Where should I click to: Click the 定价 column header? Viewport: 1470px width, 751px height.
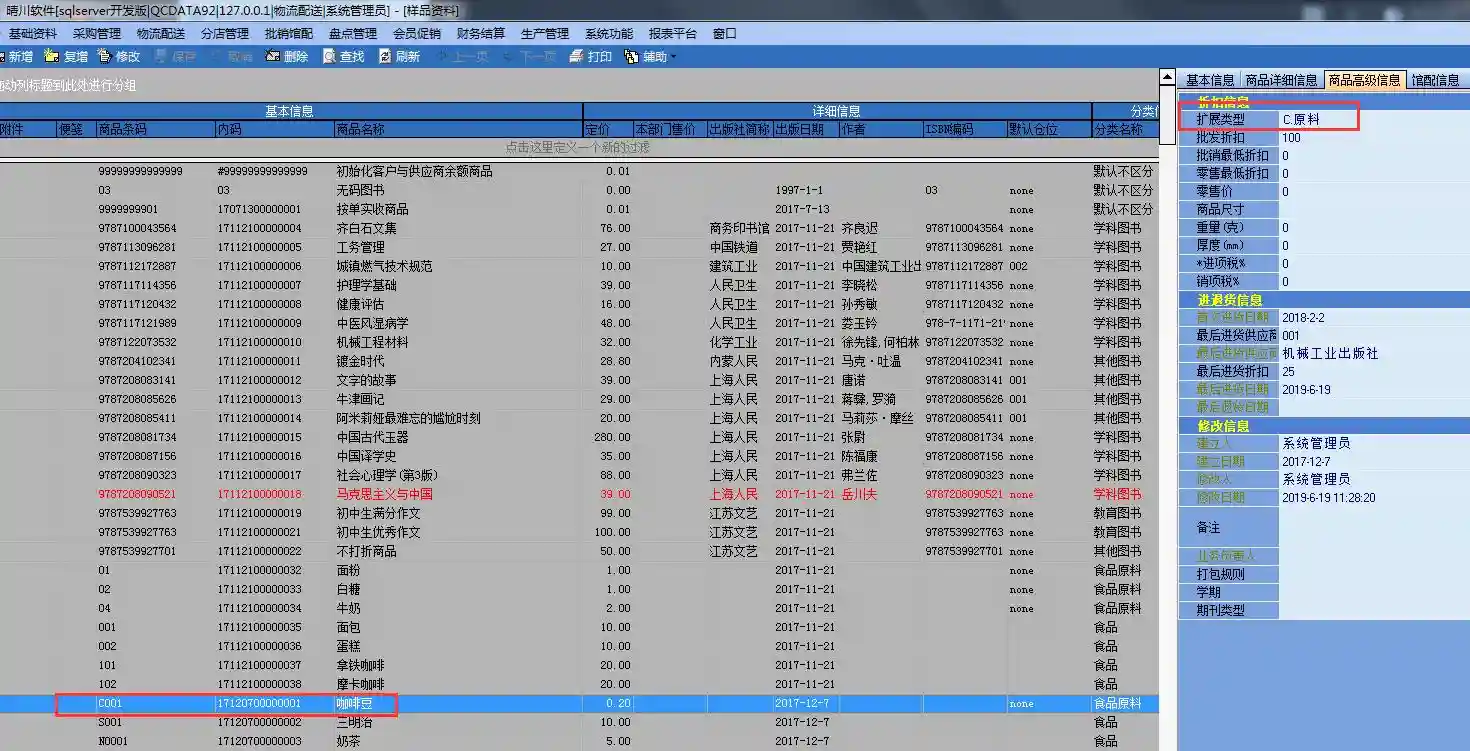click(x=607, y=129)
